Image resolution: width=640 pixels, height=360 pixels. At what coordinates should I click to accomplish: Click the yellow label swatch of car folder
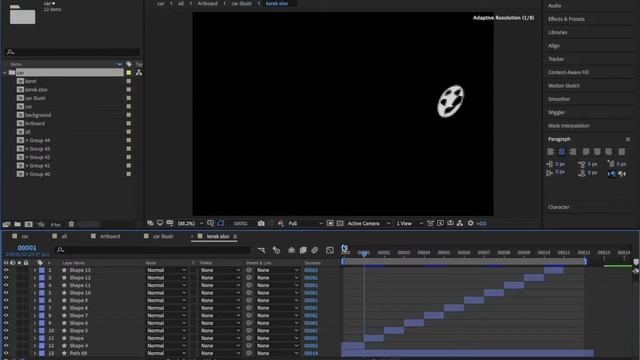pos(129,73)
